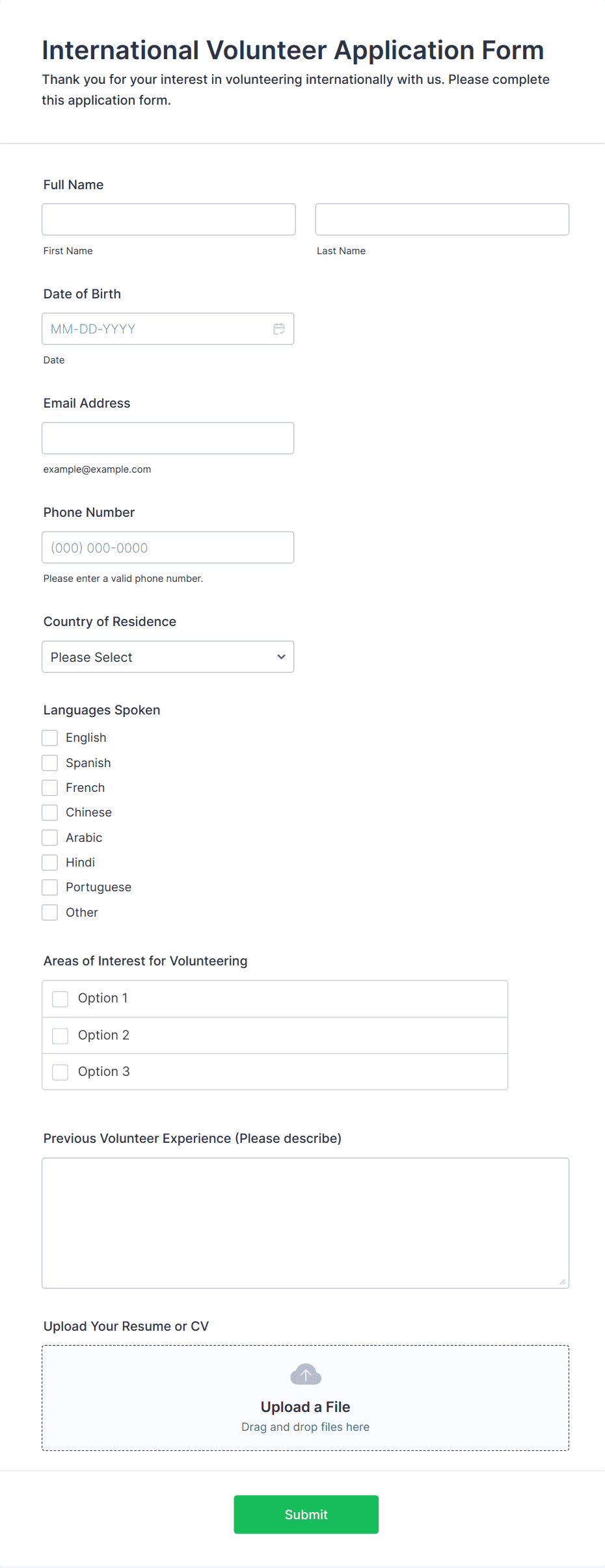Tick the French checkbox
Screen dimensions: 605x1568
point(50,788)
